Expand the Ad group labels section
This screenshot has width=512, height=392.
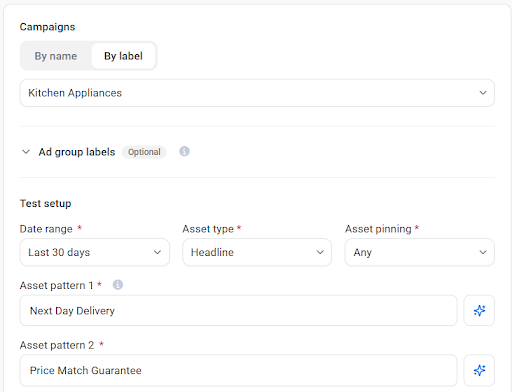coord(26,152)
